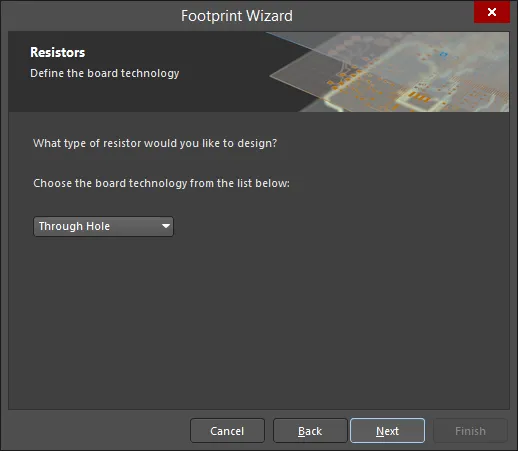Click the small blue component in banner artwork
Image resolution: width=518 pixels, height=451 pixels.
click(443, 54)
